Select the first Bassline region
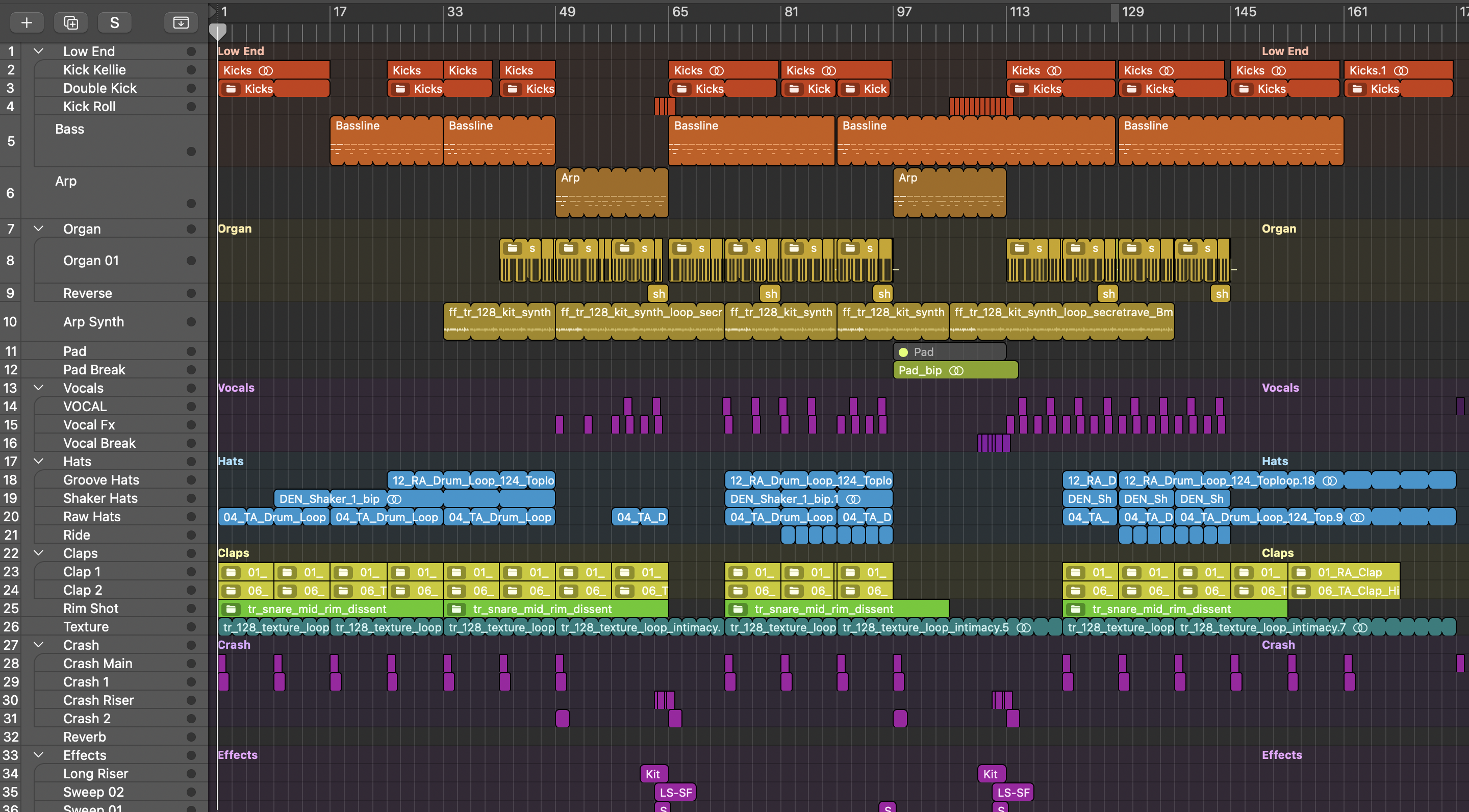This screenshot has width=1469, height=812. (x=386, y=141)
